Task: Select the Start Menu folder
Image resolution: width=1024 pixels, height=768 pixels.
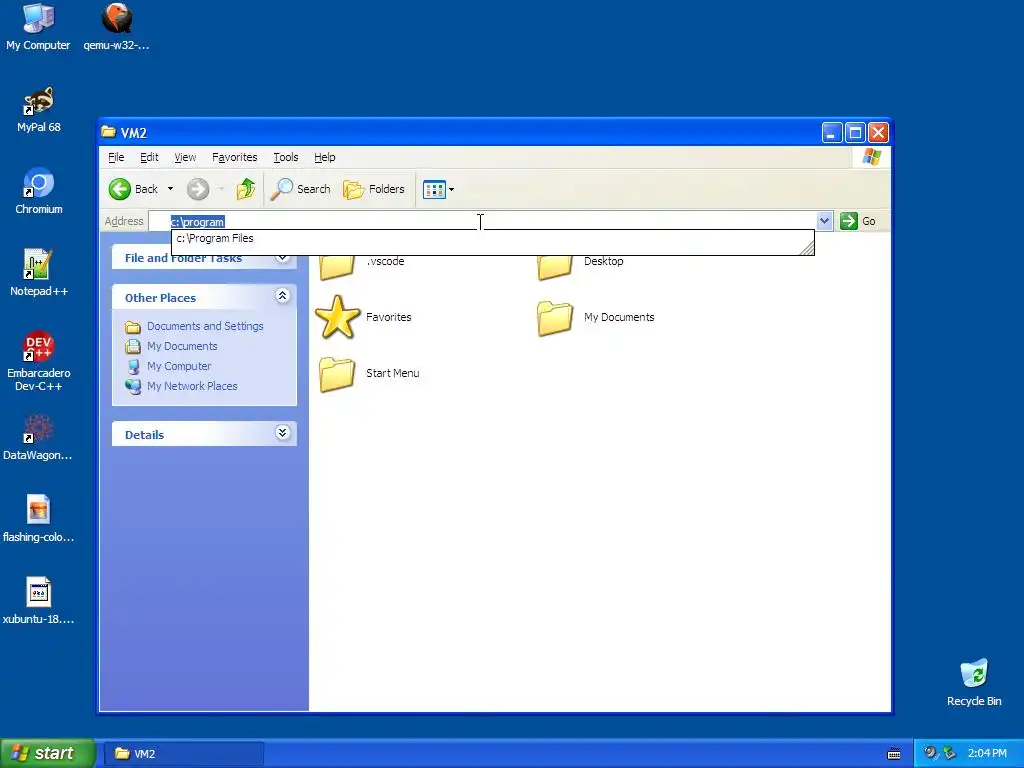Action: 368,374
